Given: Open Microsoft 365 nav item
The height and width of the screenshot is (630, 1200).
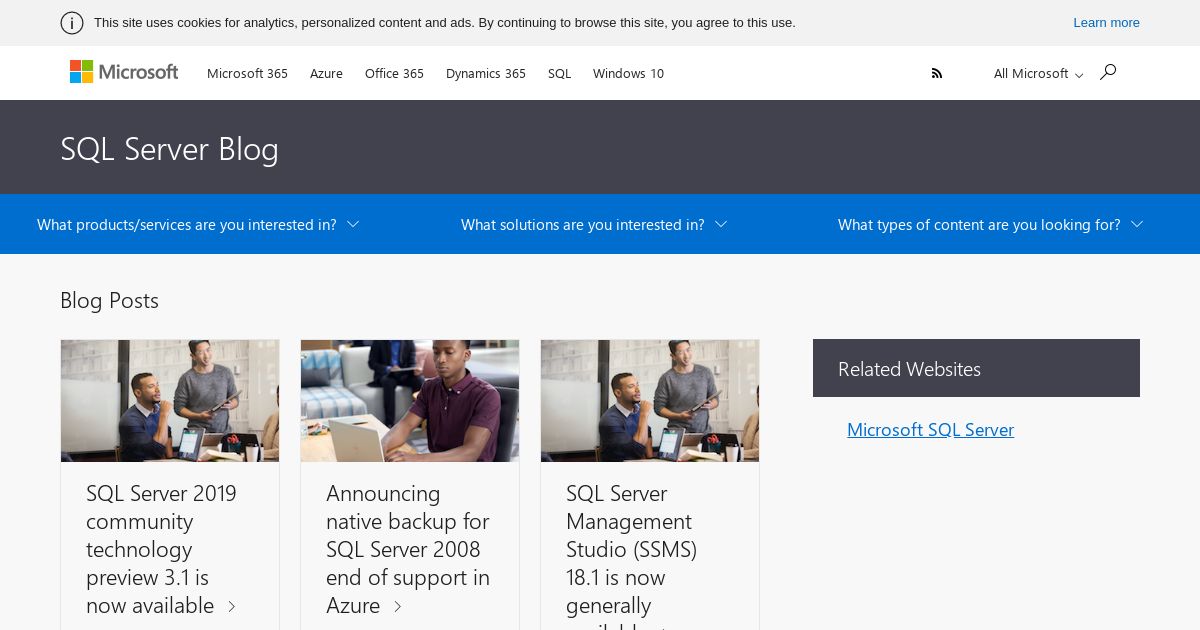Looking at the screenshot, I should 247,74.
